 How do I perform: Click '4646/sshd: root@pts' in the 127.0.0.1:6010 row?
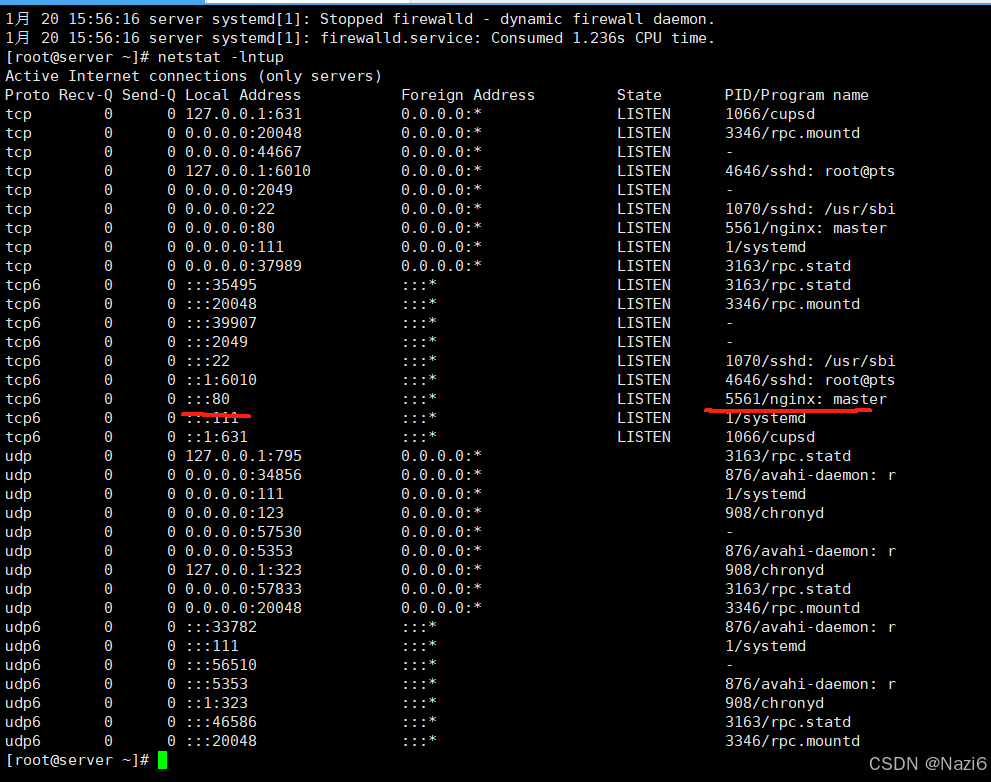tap(810, 171)
